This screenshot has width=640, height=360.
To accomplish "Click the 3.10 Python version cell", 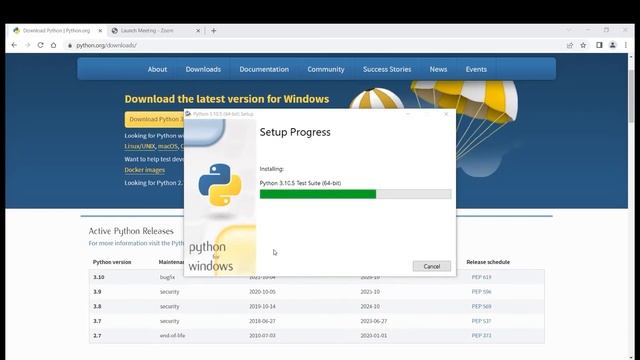I will tap(98, 277).
